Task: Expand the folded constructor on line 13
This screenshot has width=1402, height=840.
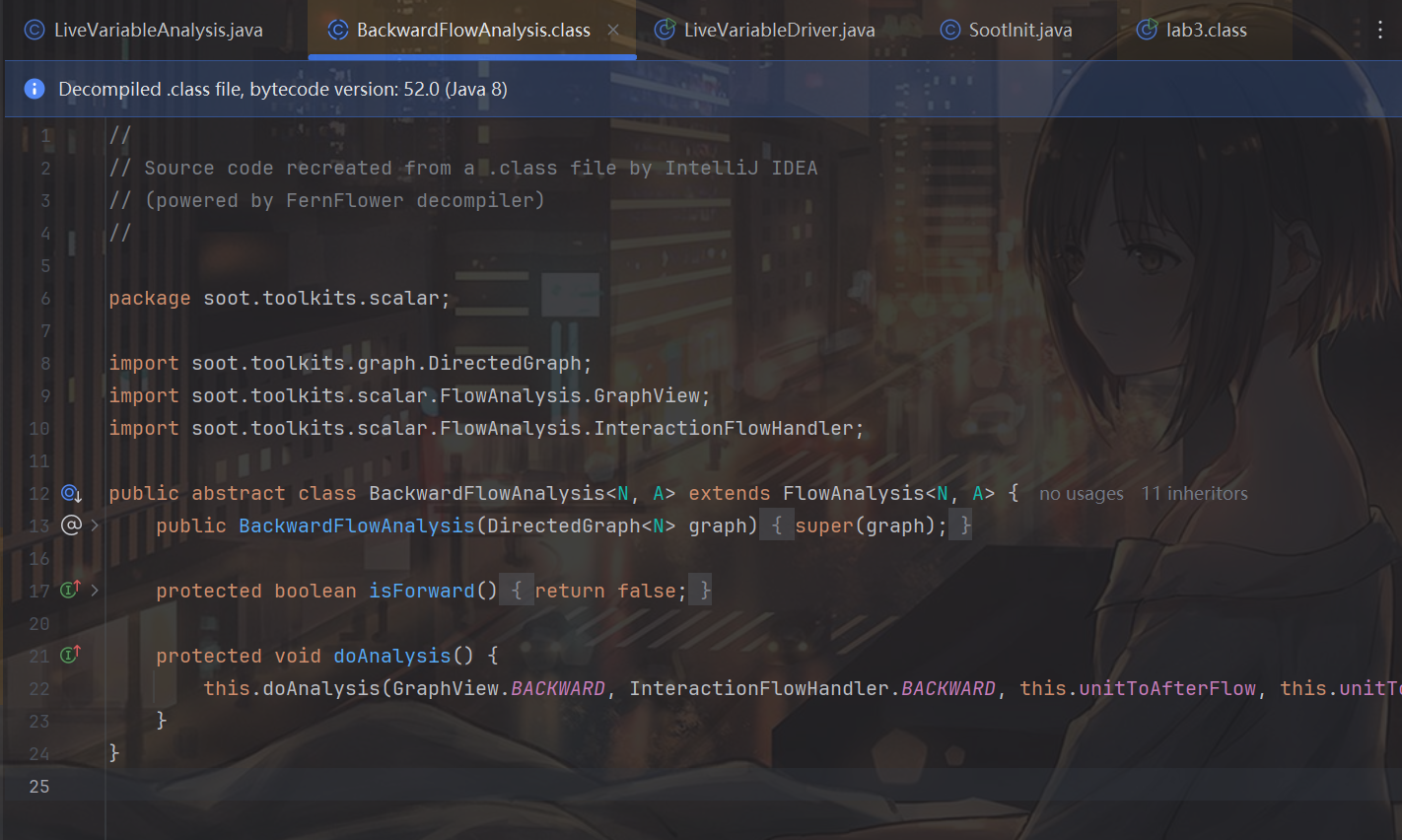Action: point(95,525)
